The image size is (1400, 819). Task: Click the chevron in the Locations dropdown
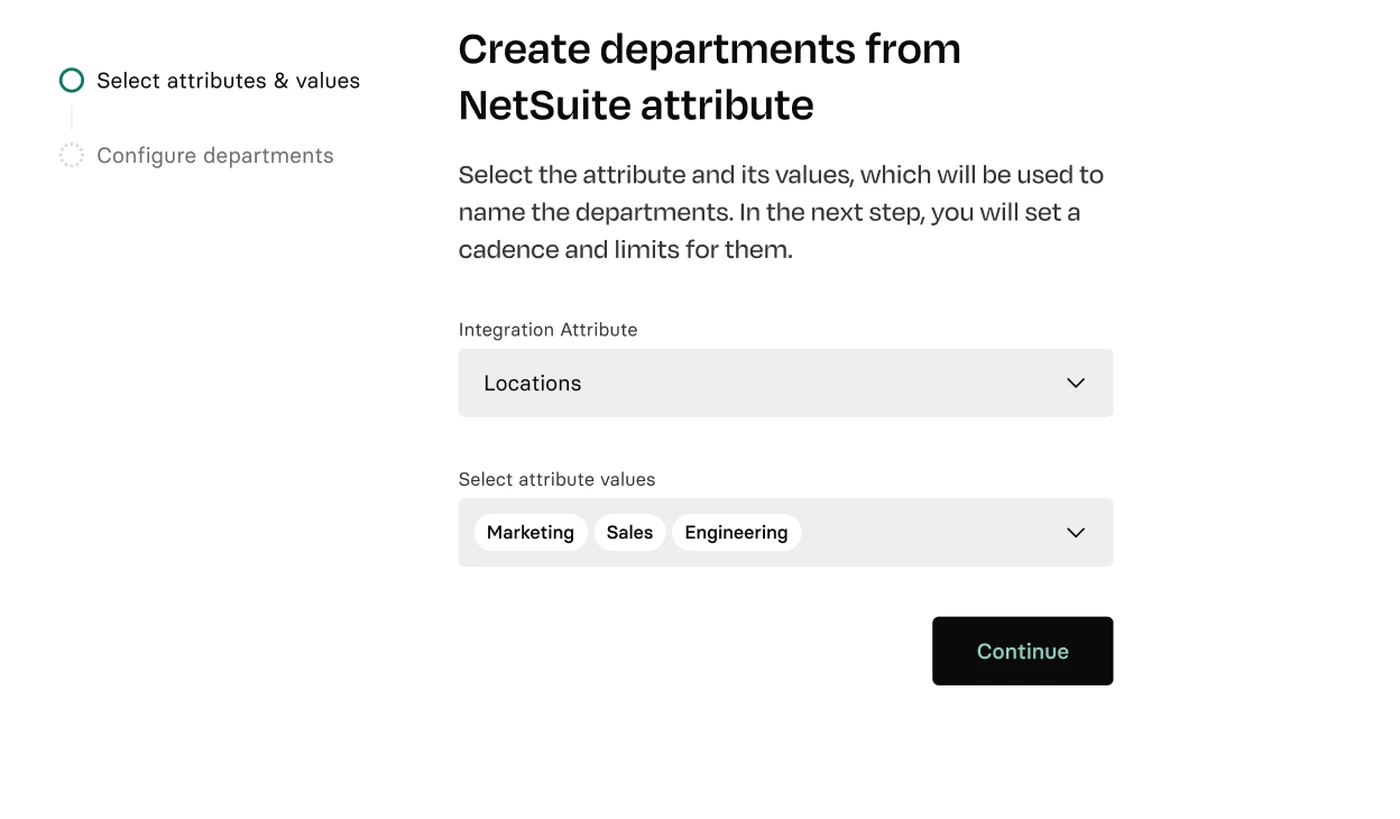tap(1076, 383)
